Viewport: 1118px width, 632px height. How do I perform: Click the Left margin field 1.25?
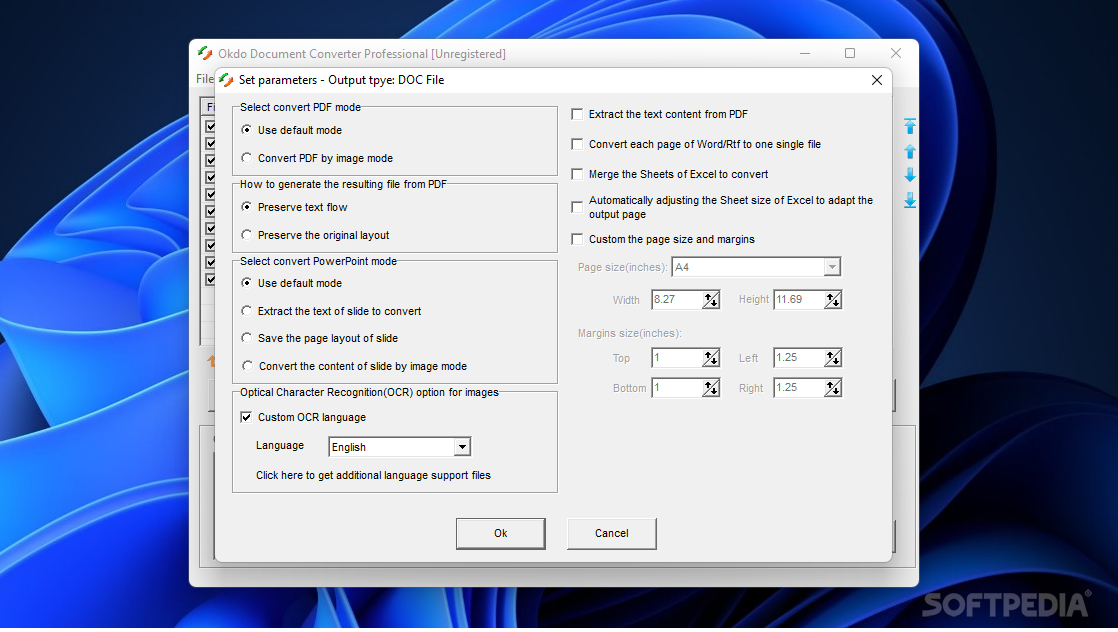pos(799,358)
